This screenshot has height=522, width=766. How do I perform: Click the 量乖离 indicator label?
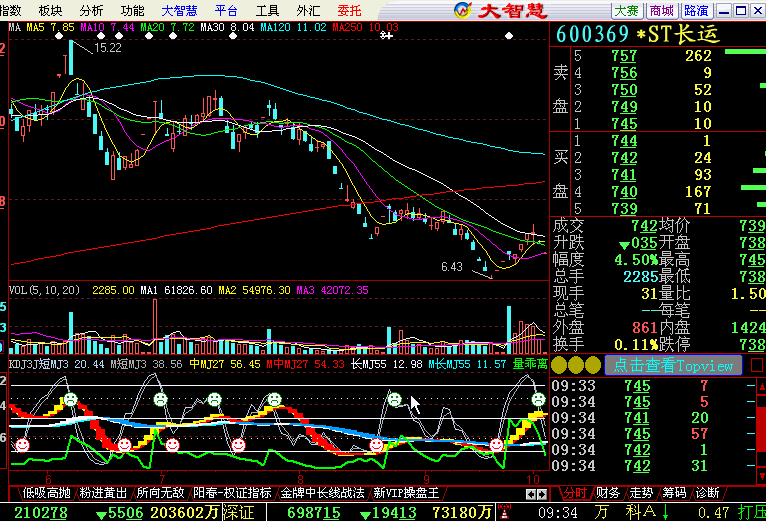coord(530,364)
